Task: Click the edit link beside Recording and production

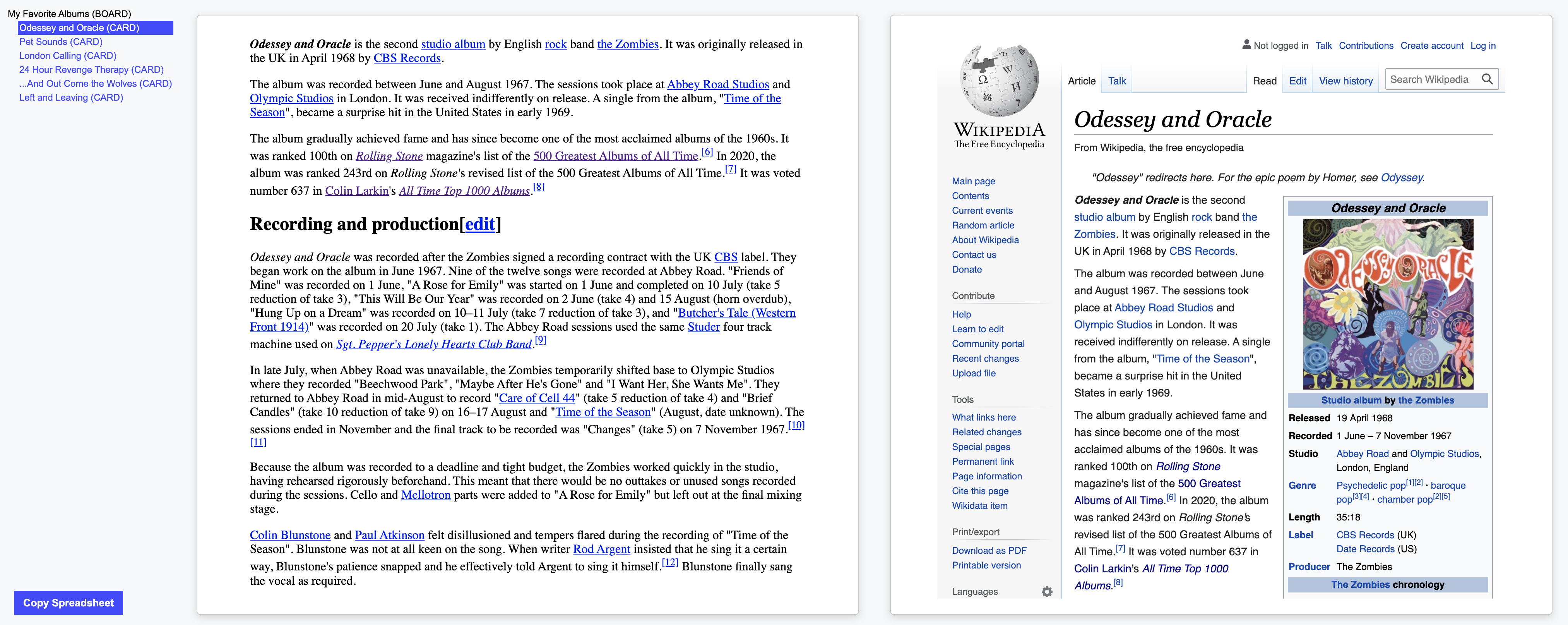Action: 480,224
